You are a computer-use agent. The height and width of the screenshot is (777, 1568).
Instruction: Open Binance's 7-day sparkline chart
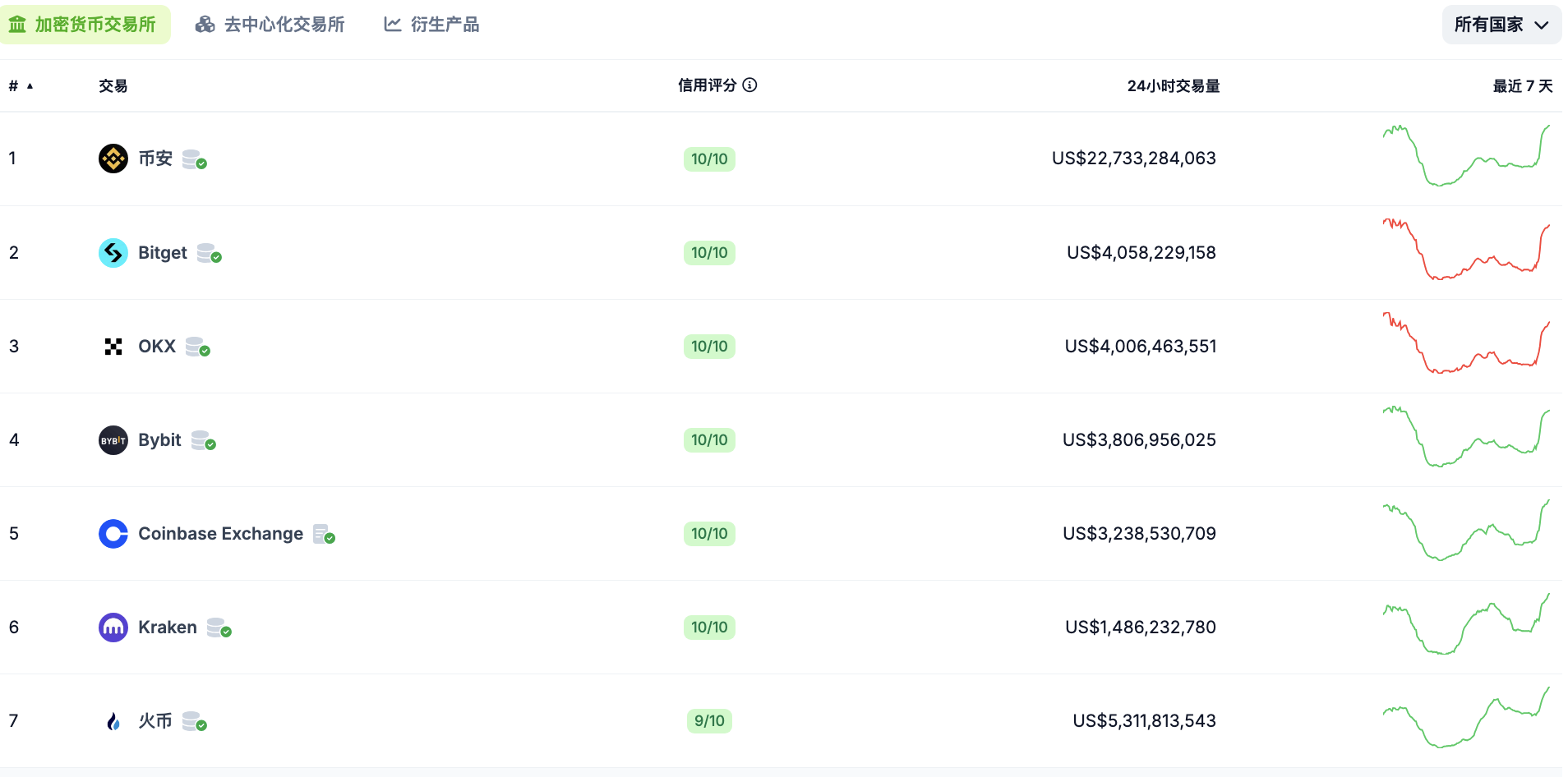pos(1466,156)
